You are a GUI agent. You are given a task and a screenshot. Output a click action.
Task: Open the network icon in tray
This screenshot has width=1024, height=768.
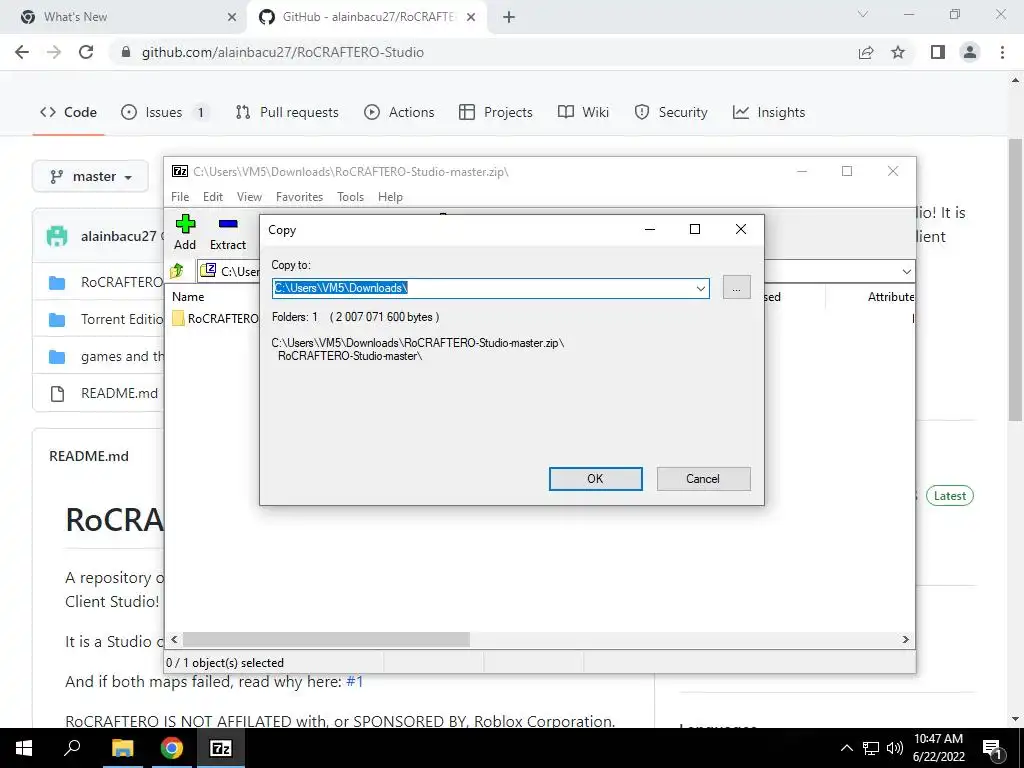871,748
